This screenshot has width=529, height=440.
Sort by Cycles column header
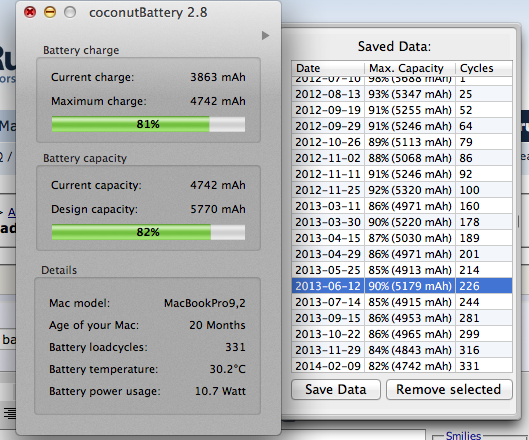click(x=484, y=68)
